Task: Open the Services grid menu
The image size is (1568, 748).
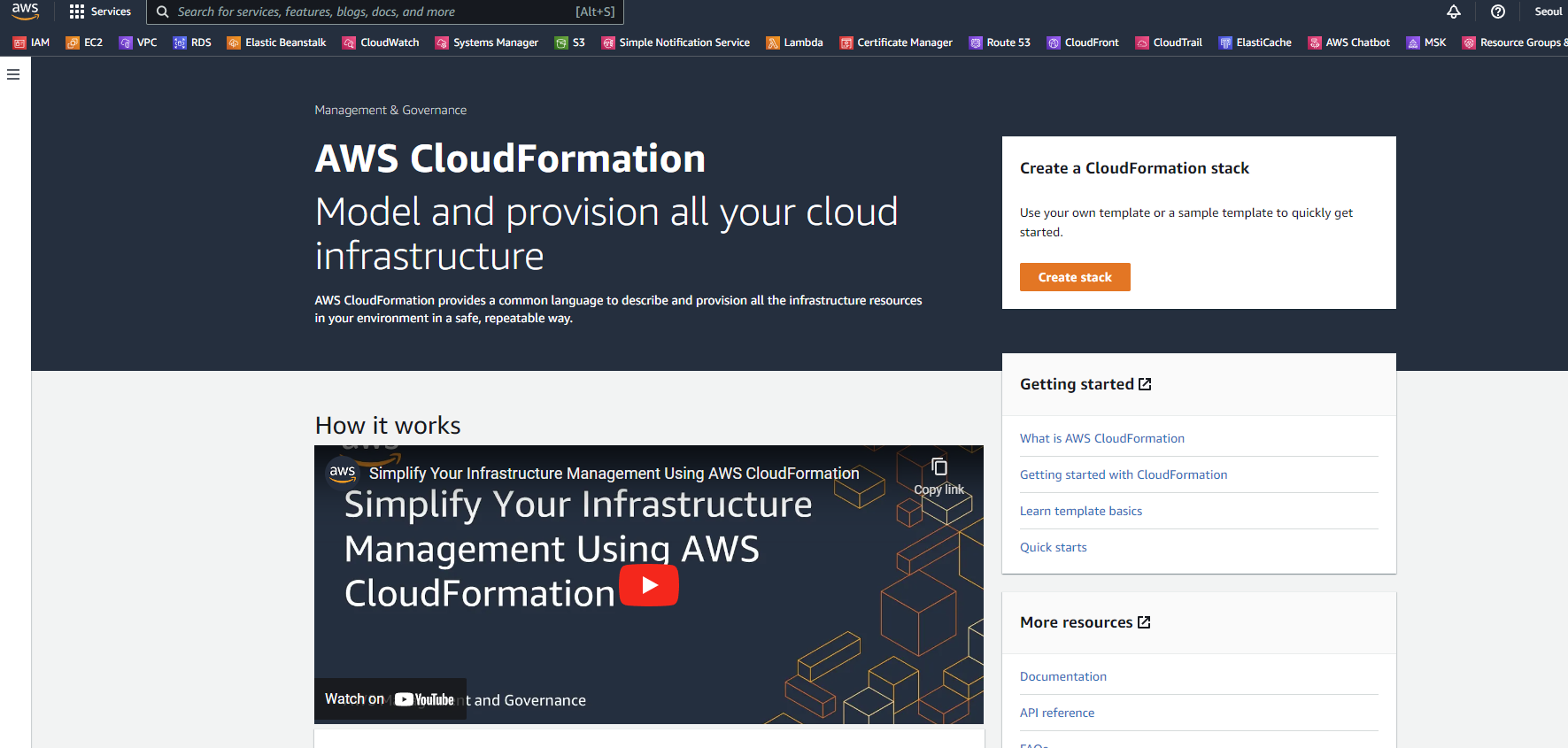Action: point(77,12)
